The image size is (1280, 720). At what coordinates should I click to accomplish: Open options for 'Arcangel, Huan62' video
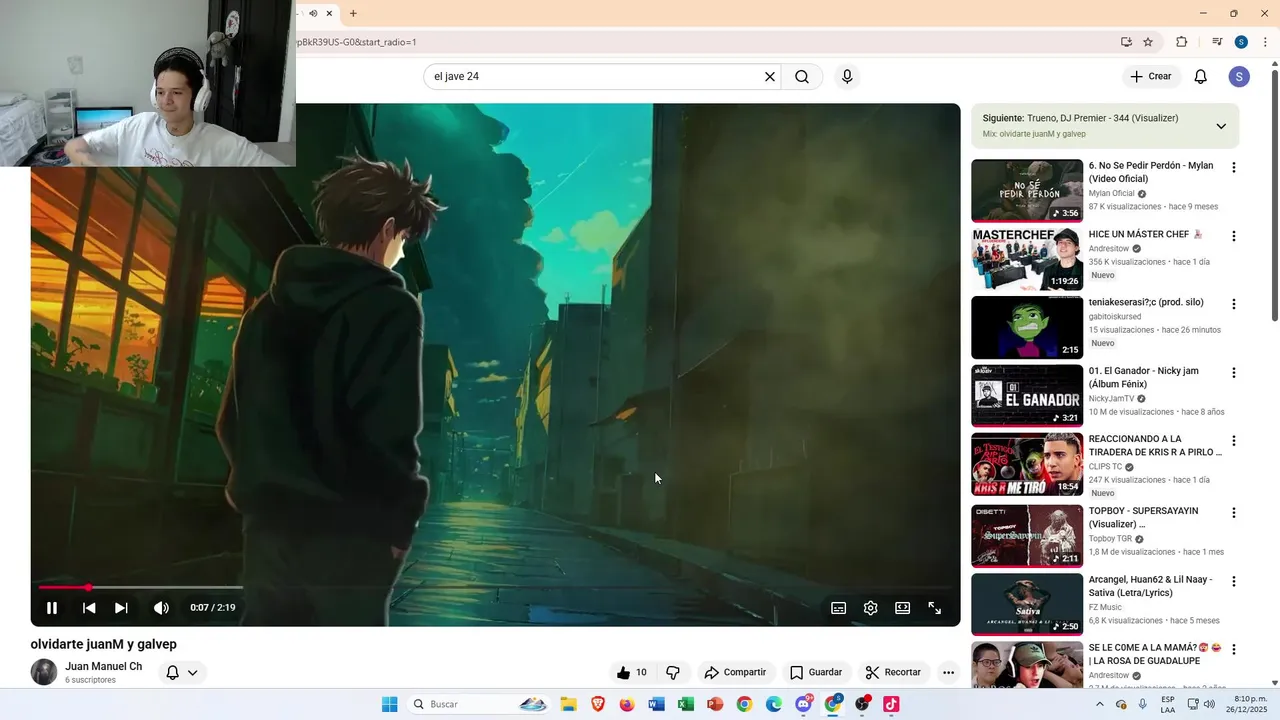1234,581
